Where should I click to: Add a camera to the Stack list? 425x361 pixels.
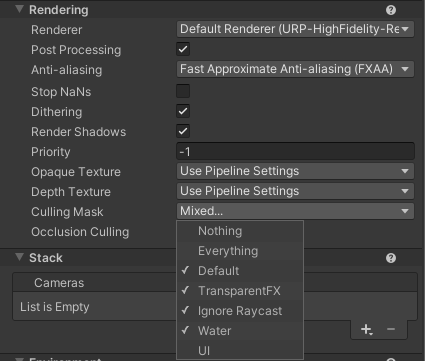point(366,329)
